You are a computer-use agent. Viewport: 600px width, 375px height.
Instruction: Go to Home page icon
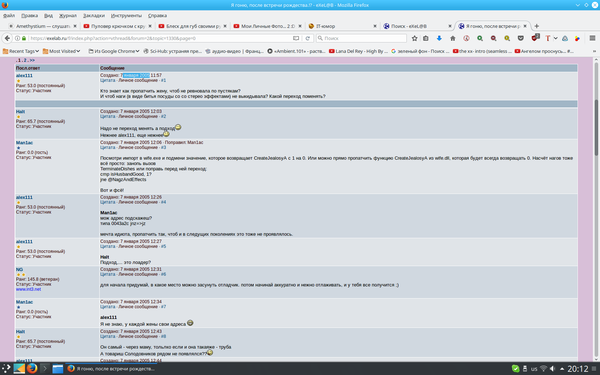(453, 38)
